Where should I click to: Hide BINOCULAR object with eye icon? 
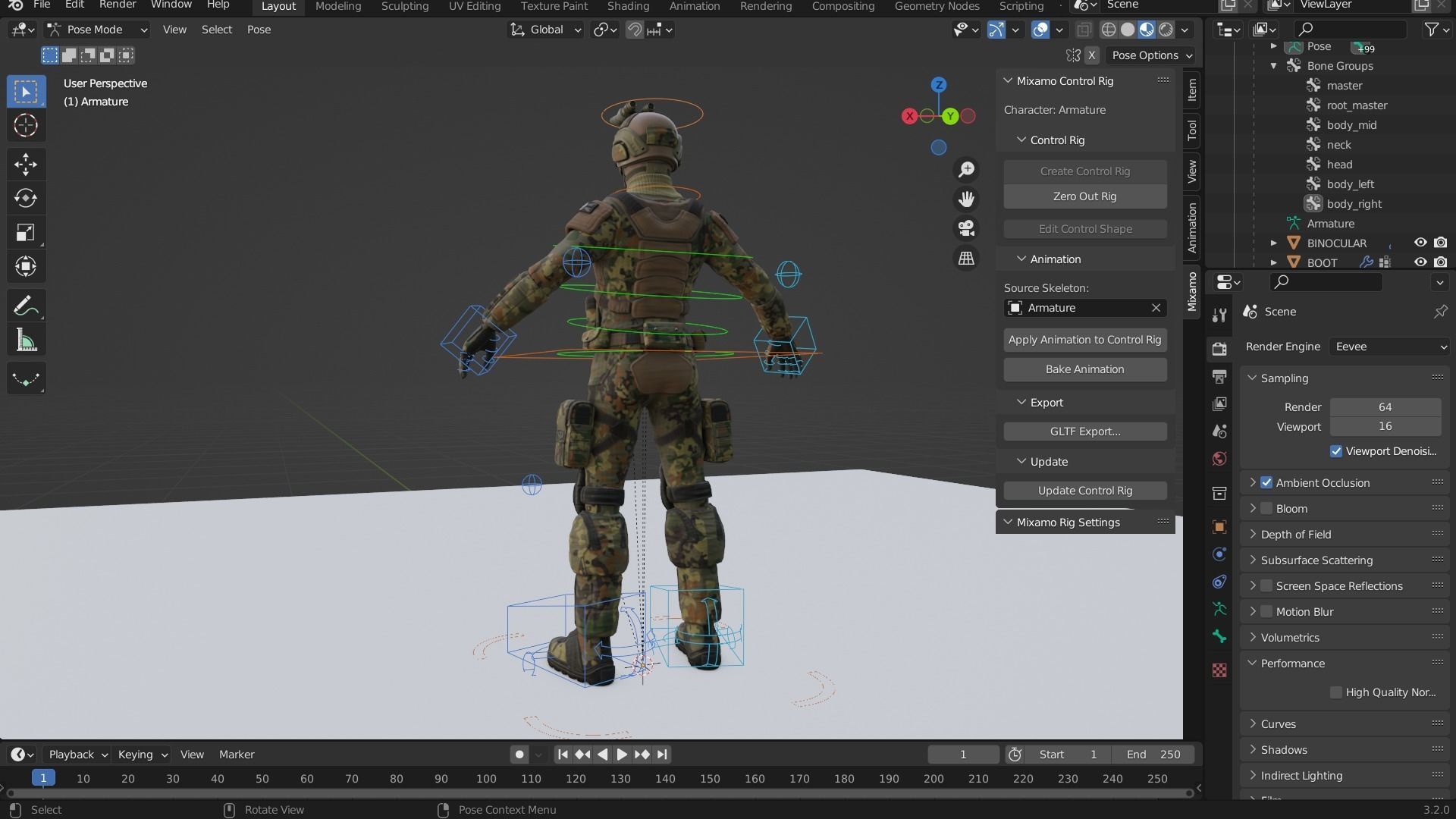click(1420, 243)
